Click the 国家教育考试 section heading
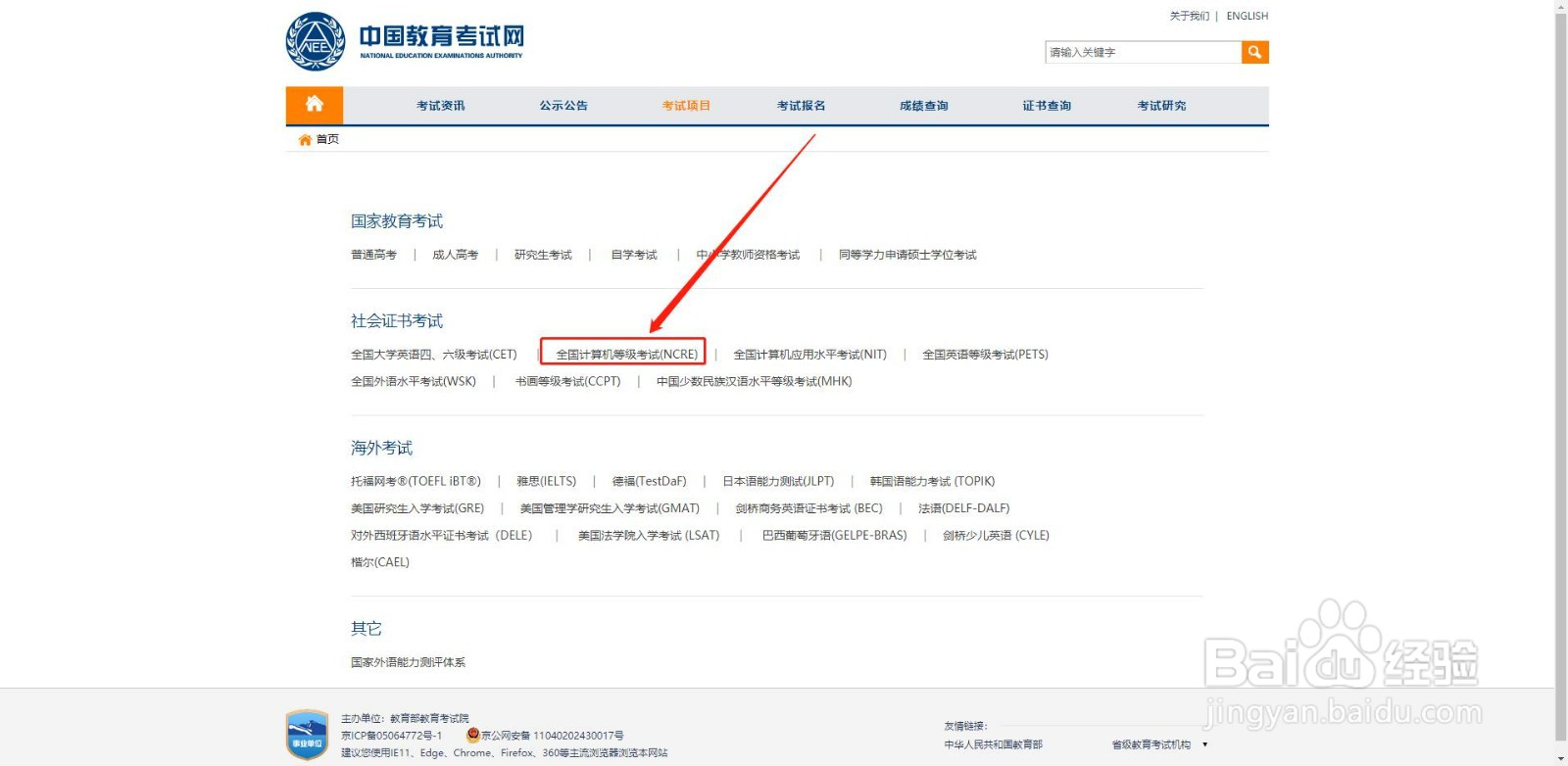 [397, 221]
